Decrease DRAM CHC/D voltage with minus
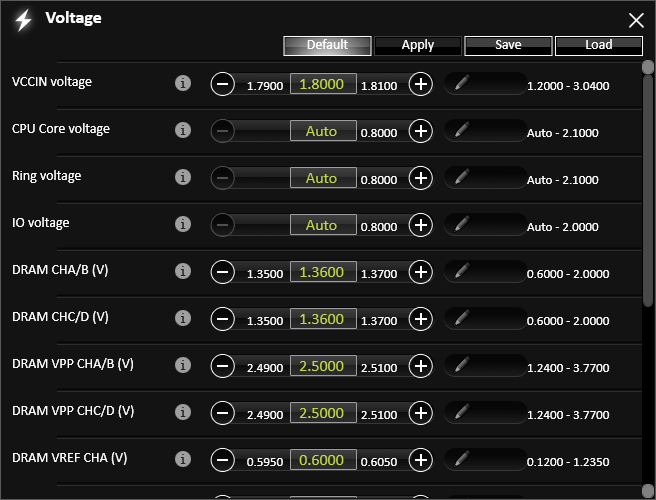This screenshot has height=500, width=656. pos(222,319)
